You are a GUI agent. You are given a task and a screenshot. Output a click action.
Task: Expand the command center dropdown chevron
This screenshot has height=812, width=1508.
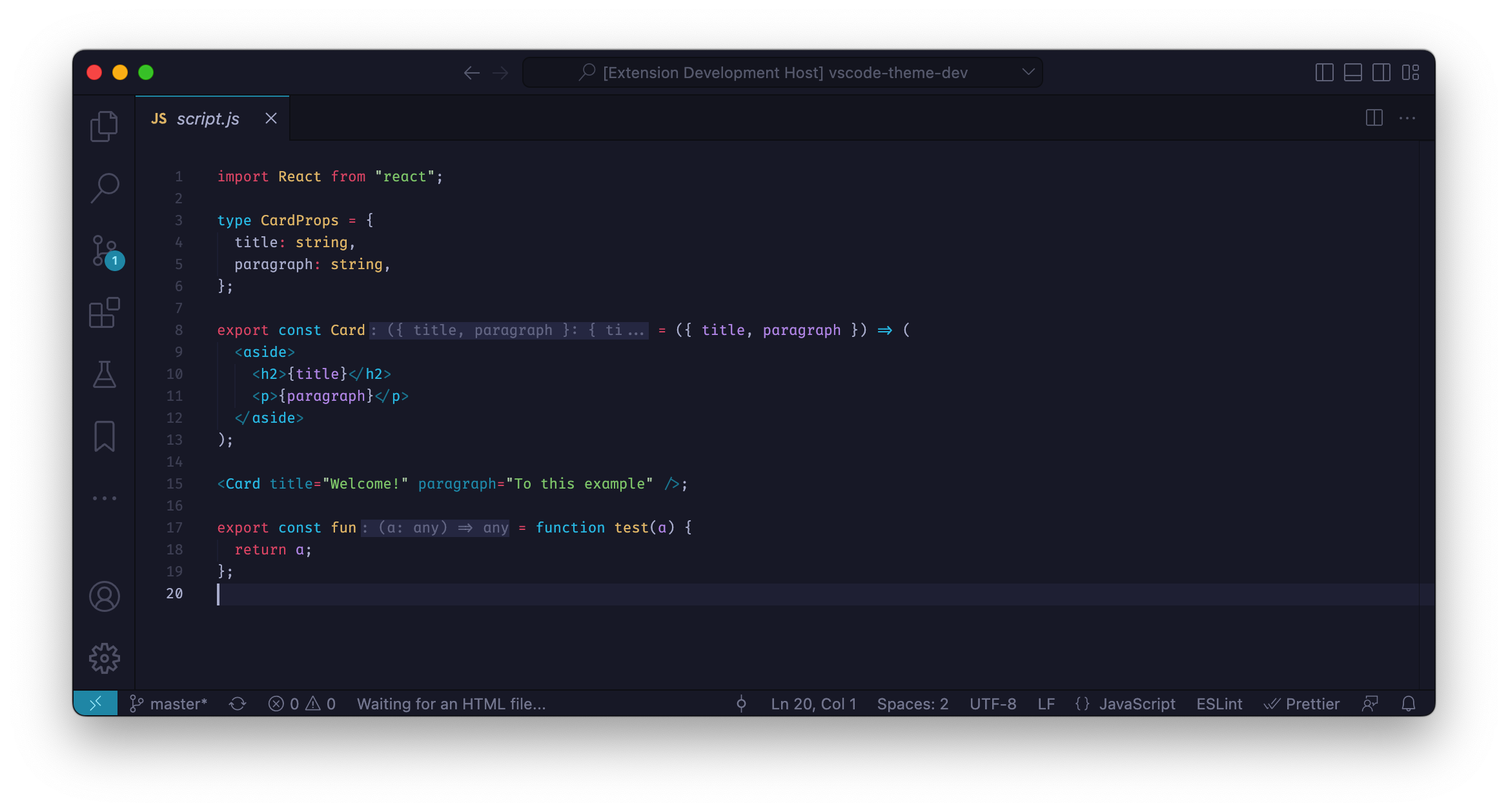click(1028, 72)
